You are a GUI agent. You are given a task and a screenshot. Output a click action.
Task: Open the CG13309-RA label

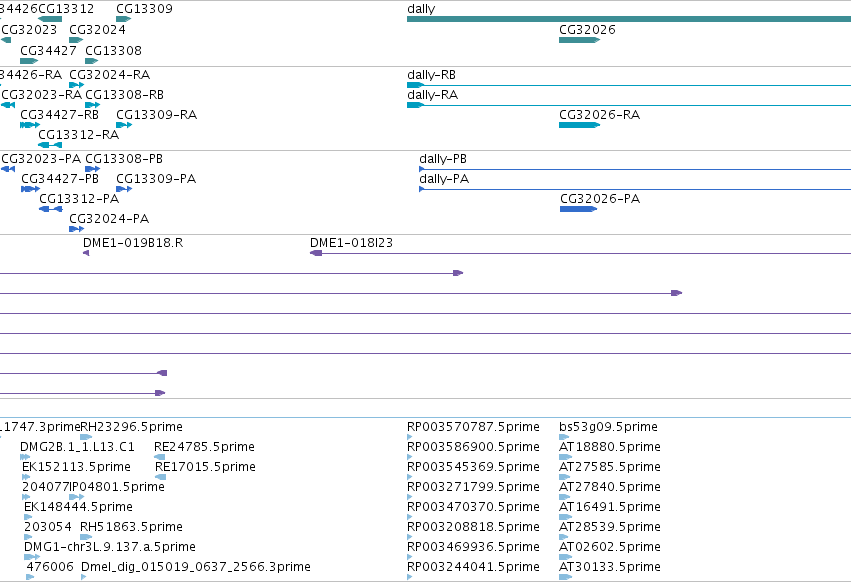coord(156,115)
